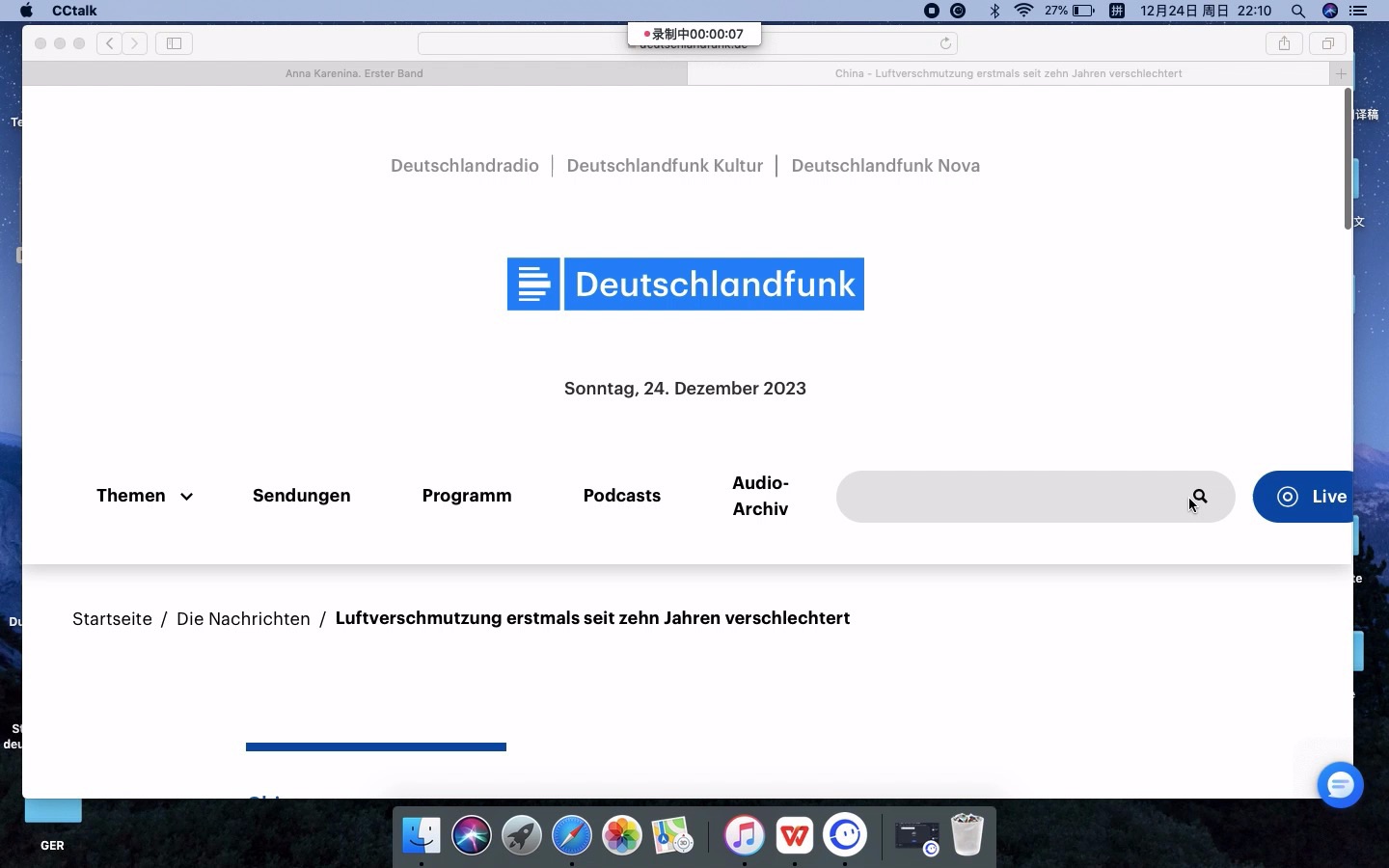Open the Trash in the Dock

[x=967, y=835]
